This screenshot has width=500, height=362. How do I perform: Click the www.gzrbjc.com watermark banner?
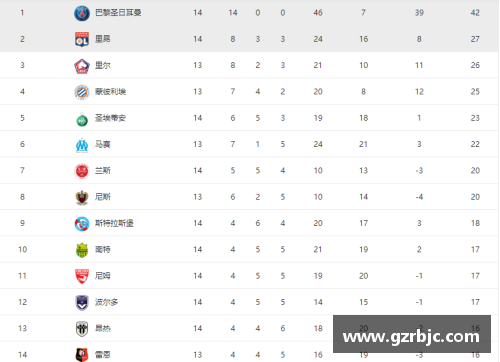412,334
